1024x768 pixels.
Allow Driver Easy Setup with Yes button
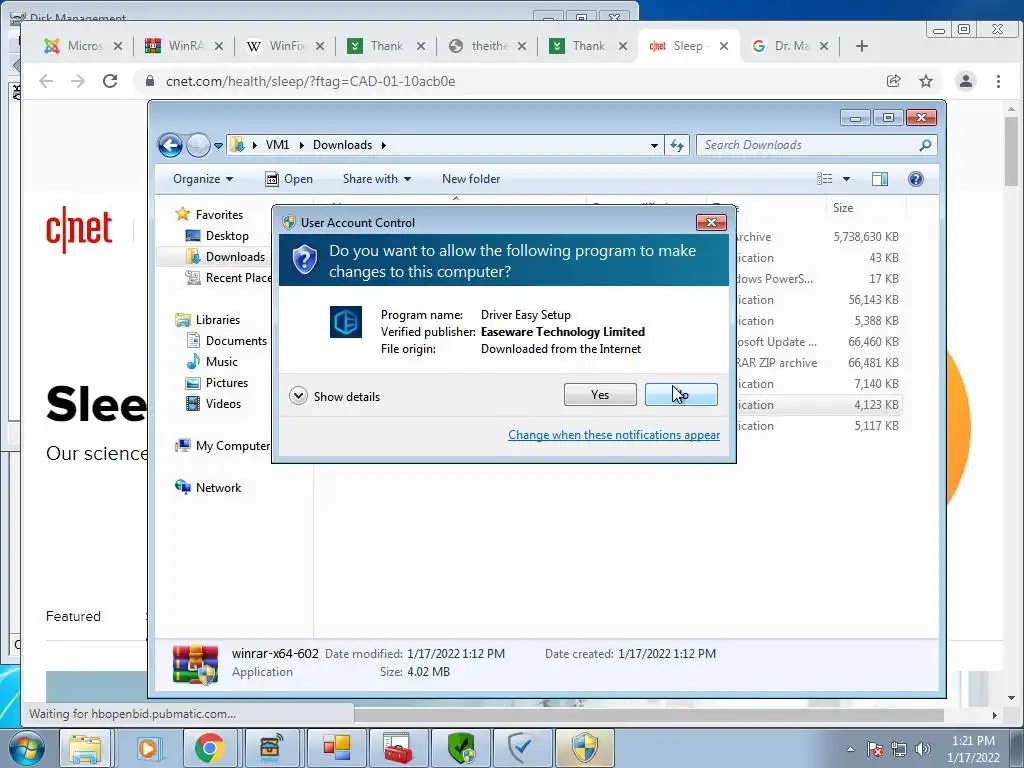pyautogui.click(x=600, y=394)
